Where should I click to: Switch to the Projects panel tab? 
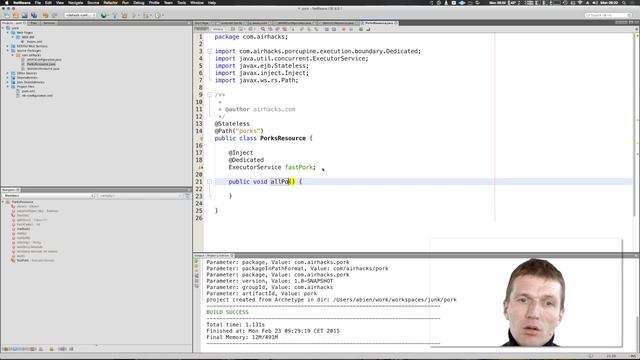(x=13, y=23)
